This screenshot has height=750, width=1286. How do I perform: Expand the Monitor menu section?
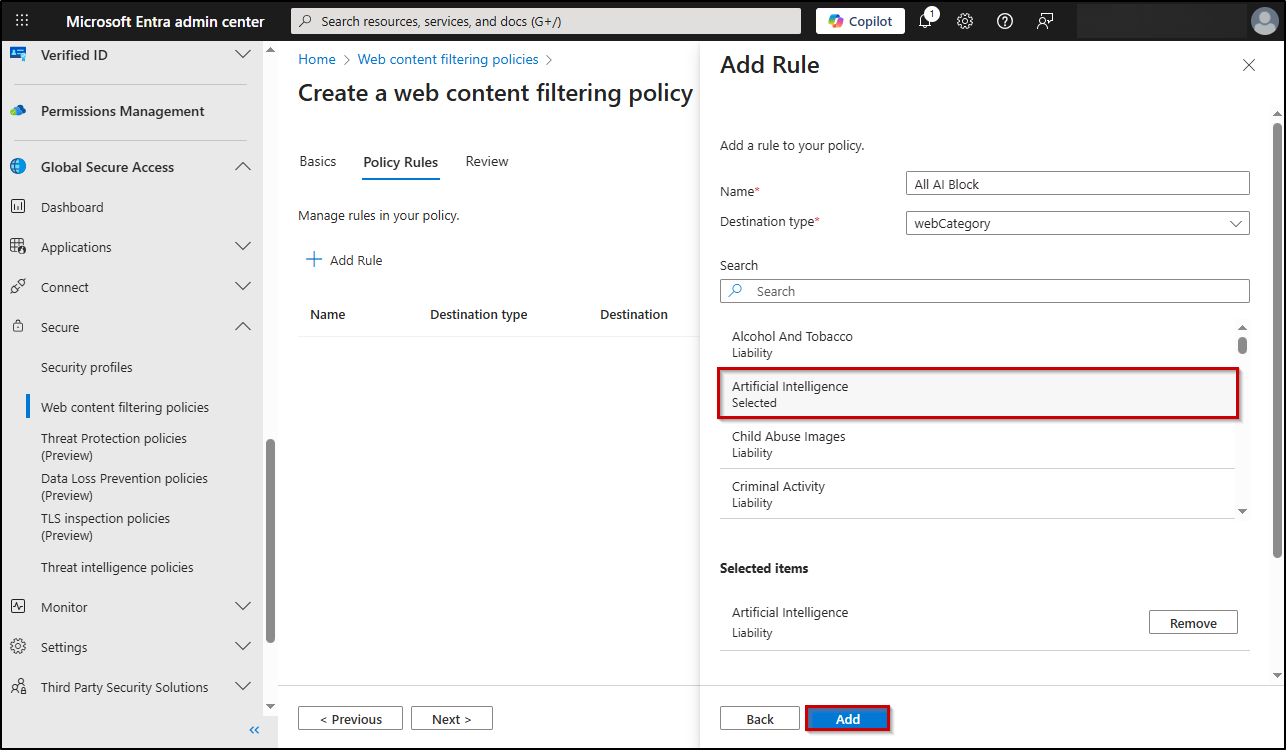(242, 607)
